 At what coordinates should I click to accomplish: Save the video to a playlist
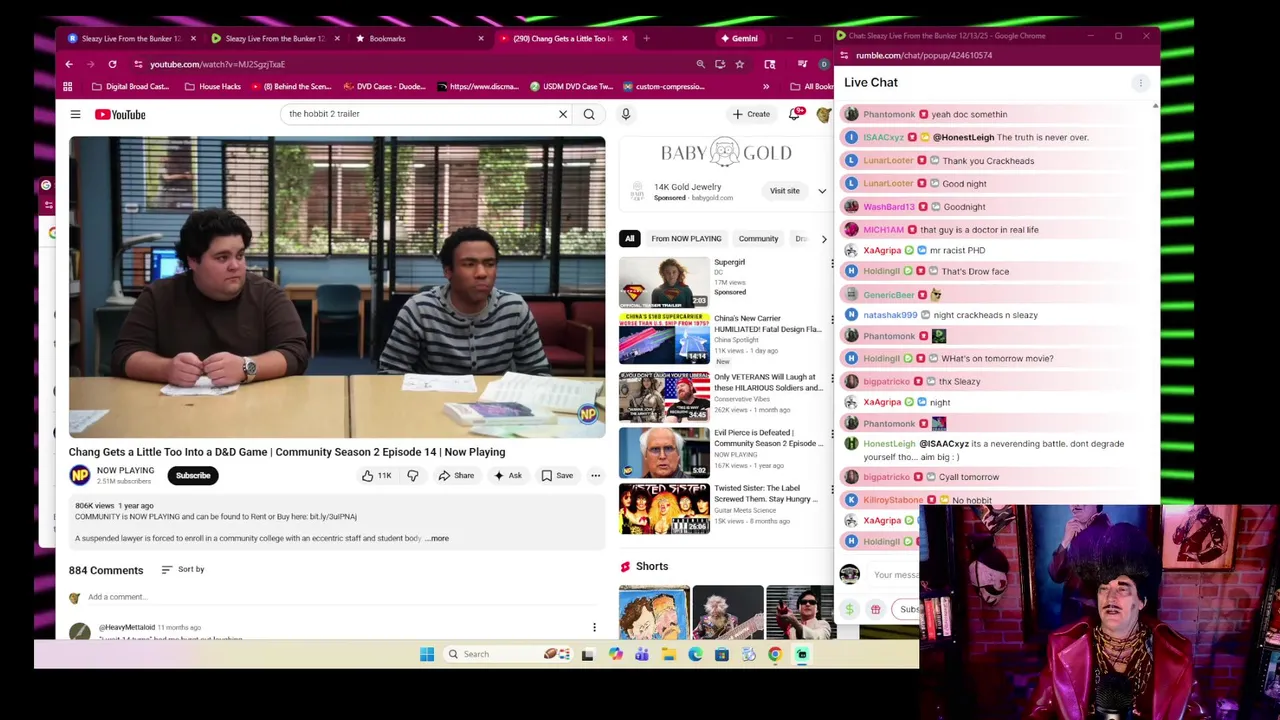pyautogui.click(x=557, y=476)
